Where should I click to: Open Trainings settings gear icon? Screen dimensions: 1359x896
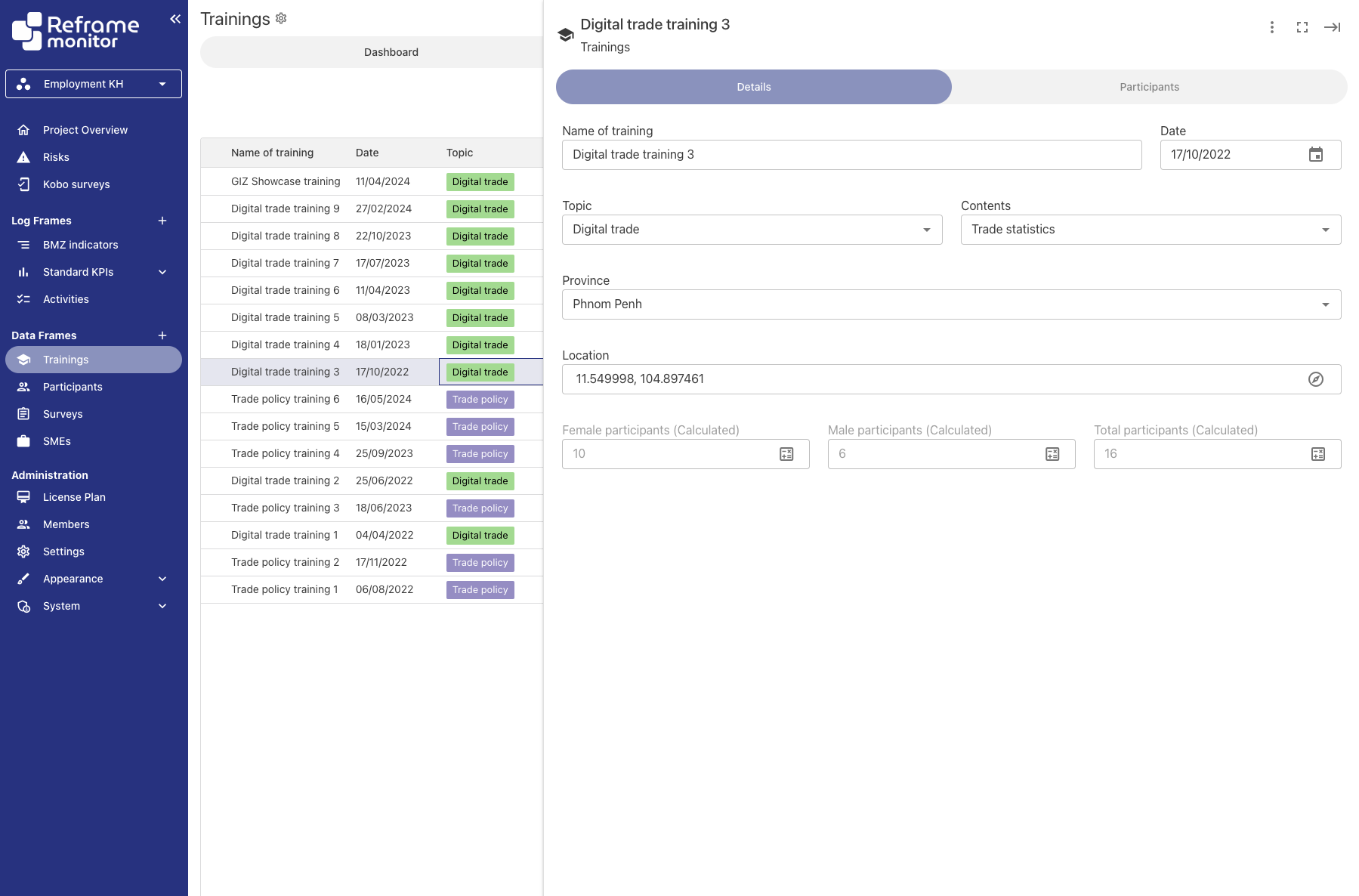tap(281, 18)
